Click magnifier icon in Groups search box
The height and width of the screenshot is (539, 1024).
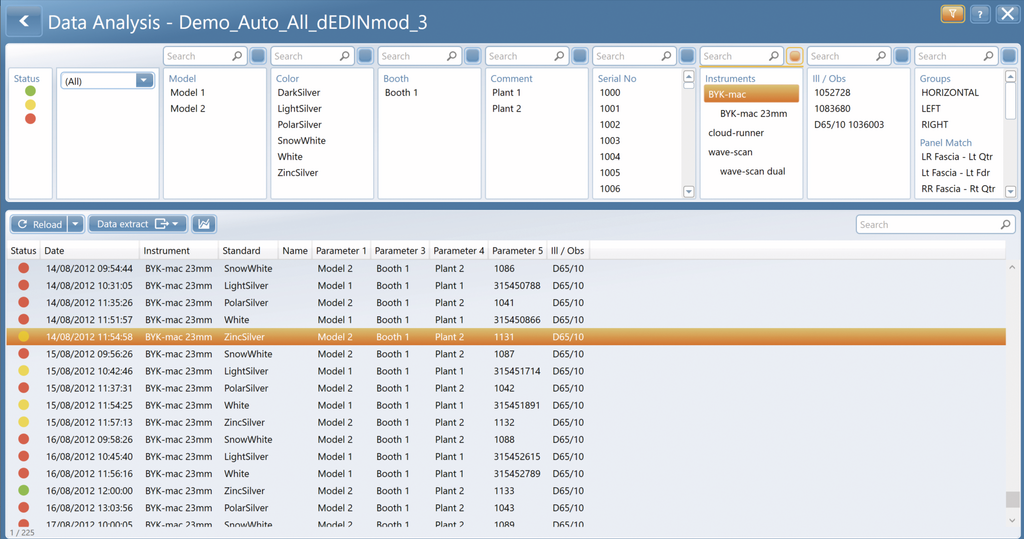click(x=988, y=56)
